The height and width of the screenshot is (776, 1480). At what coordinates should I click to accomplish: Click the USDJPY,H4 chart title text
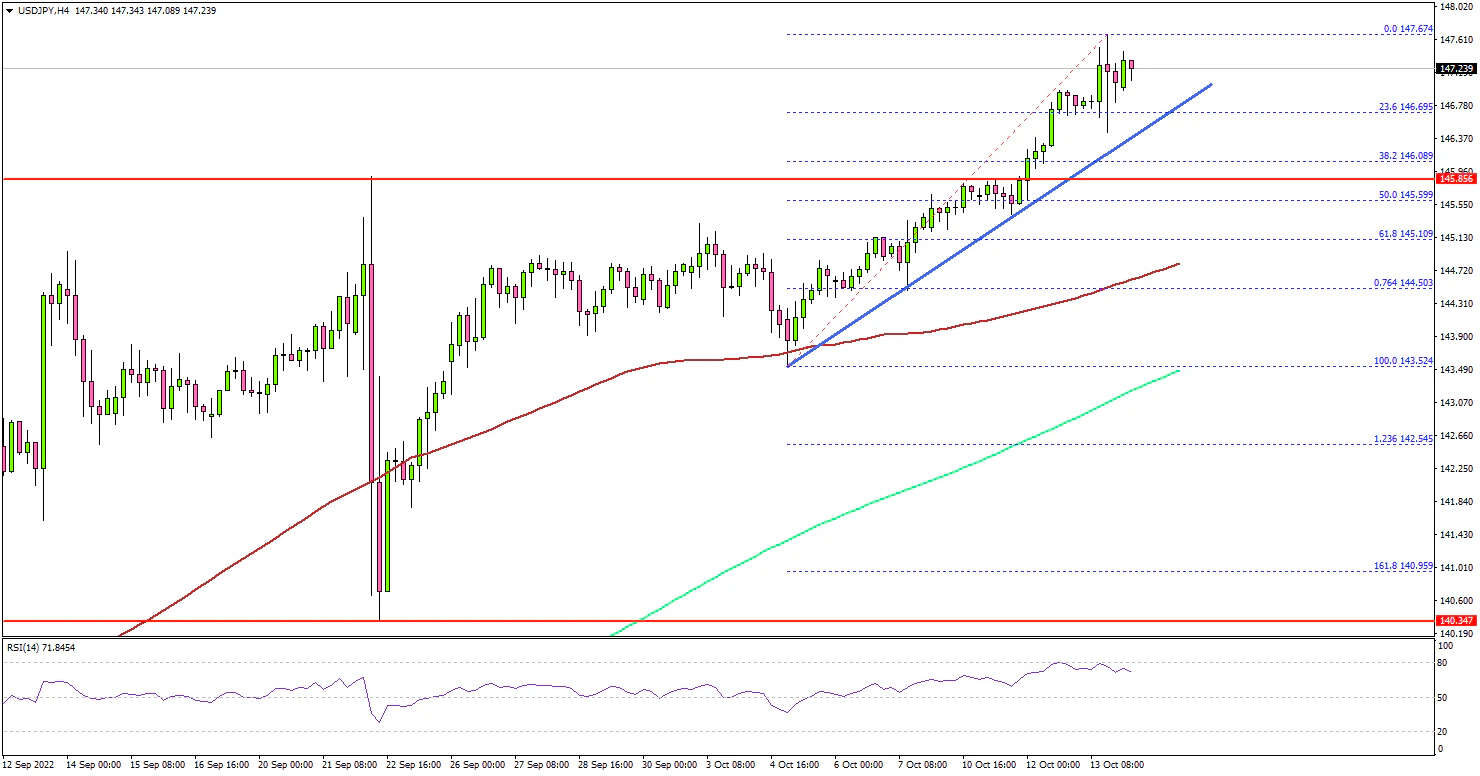[x=49, y=10]
